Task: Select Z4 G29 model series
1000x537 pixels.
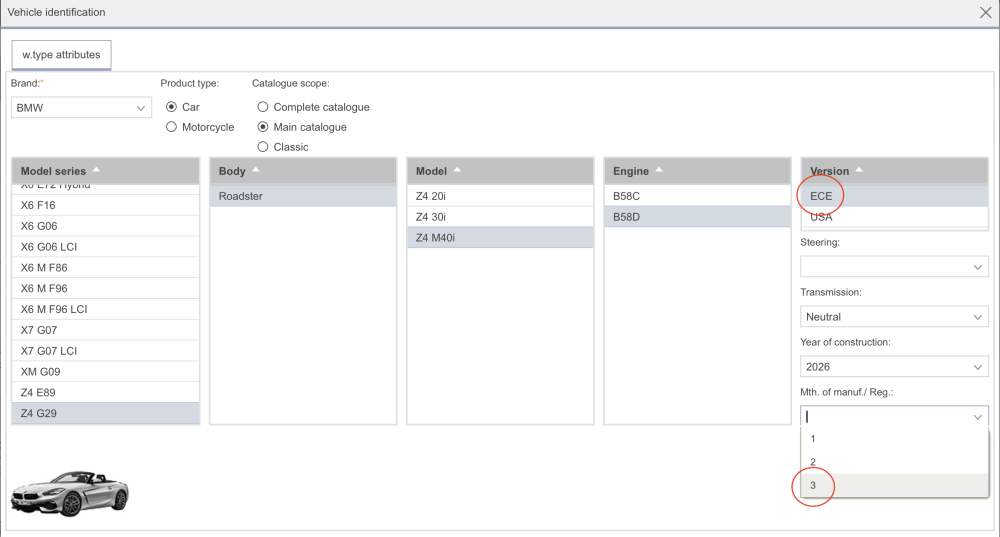Action: pyautogui.click(x=105, y=413)
